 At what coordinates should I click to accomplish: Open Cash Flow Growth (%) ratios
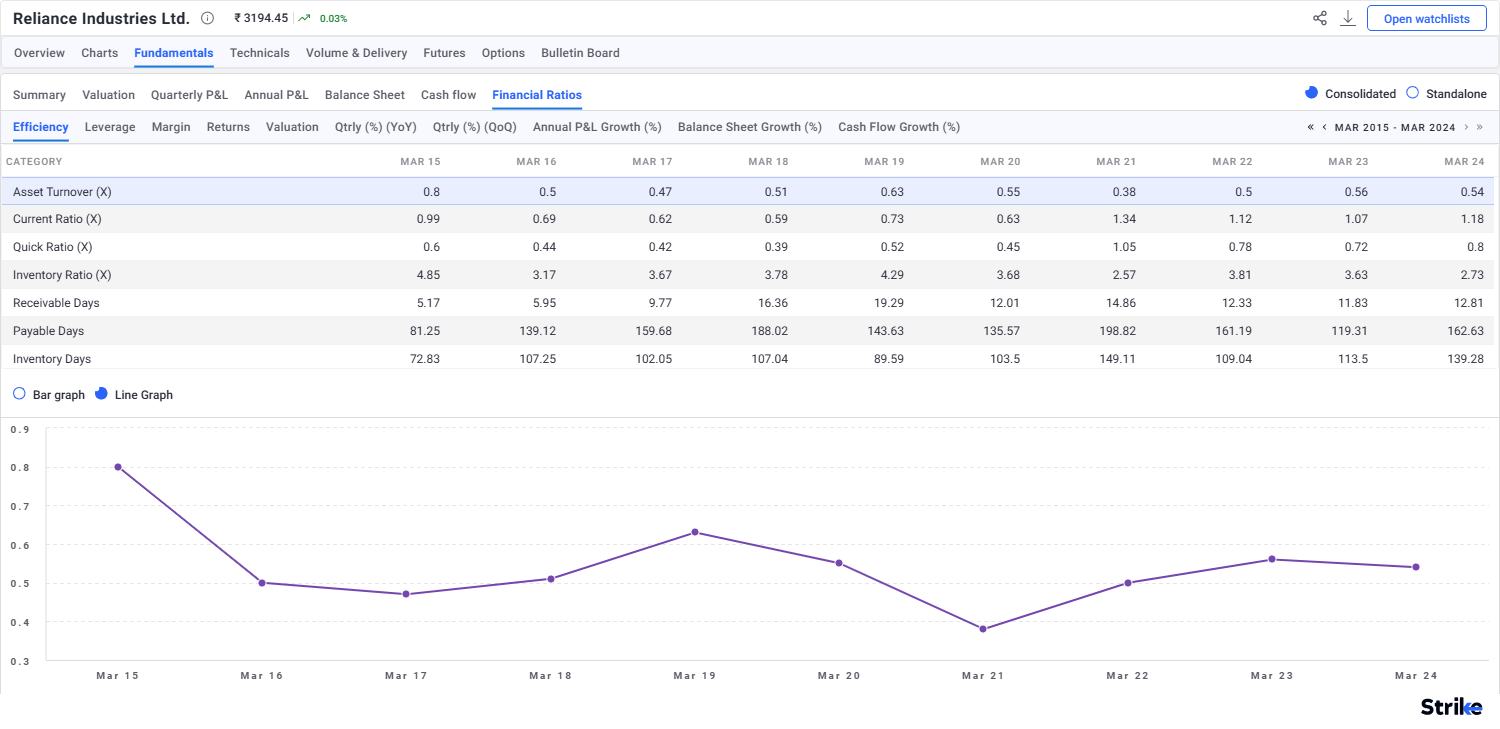[899, 127]
